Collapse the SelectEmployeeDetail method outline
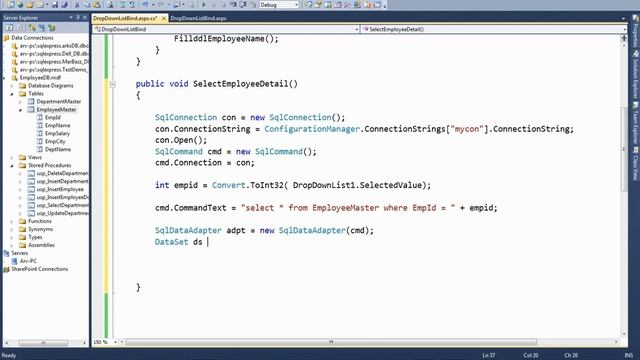 point(112,84)
